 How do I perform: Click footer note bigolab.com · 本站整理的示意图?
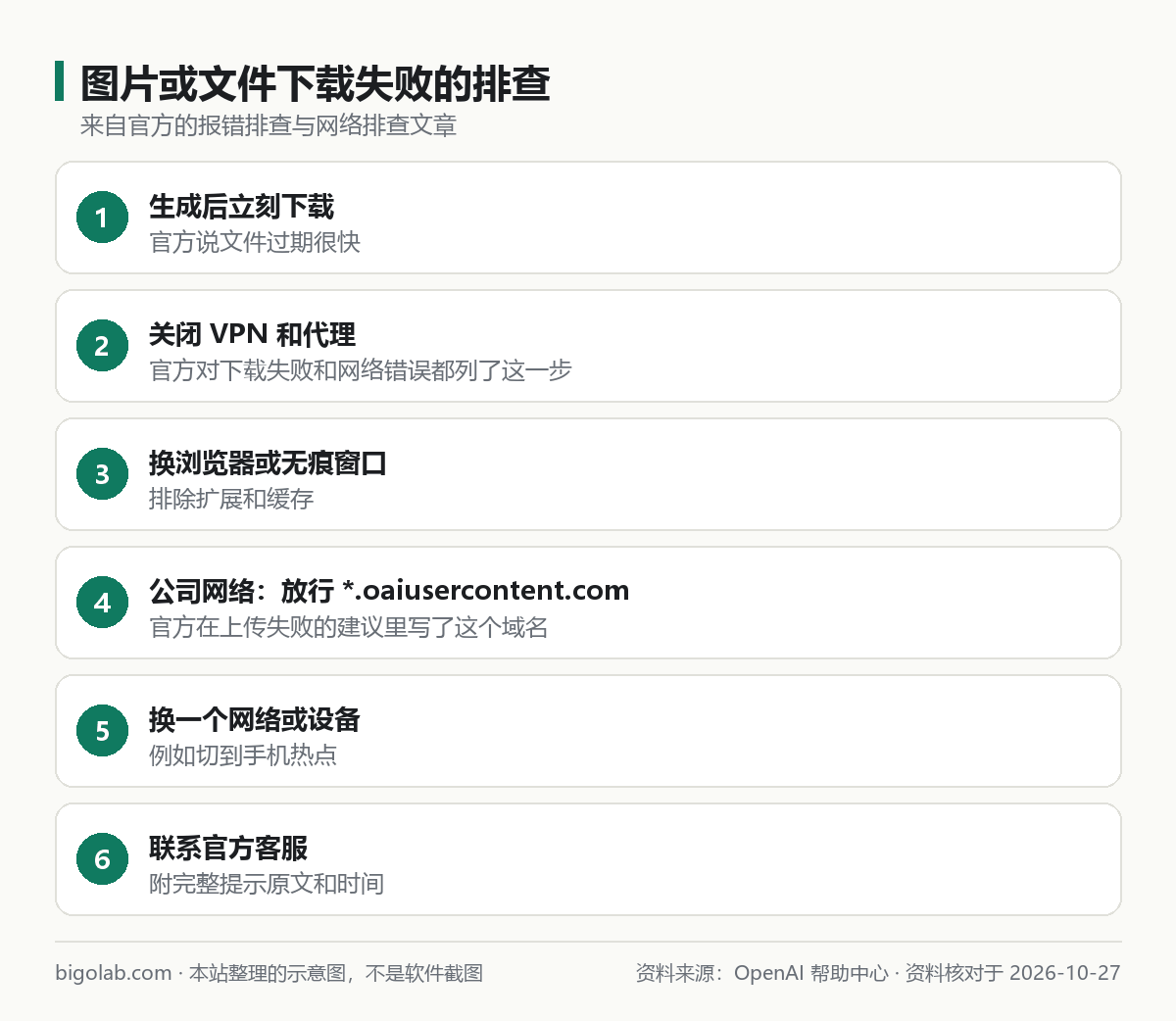(201, 973)
